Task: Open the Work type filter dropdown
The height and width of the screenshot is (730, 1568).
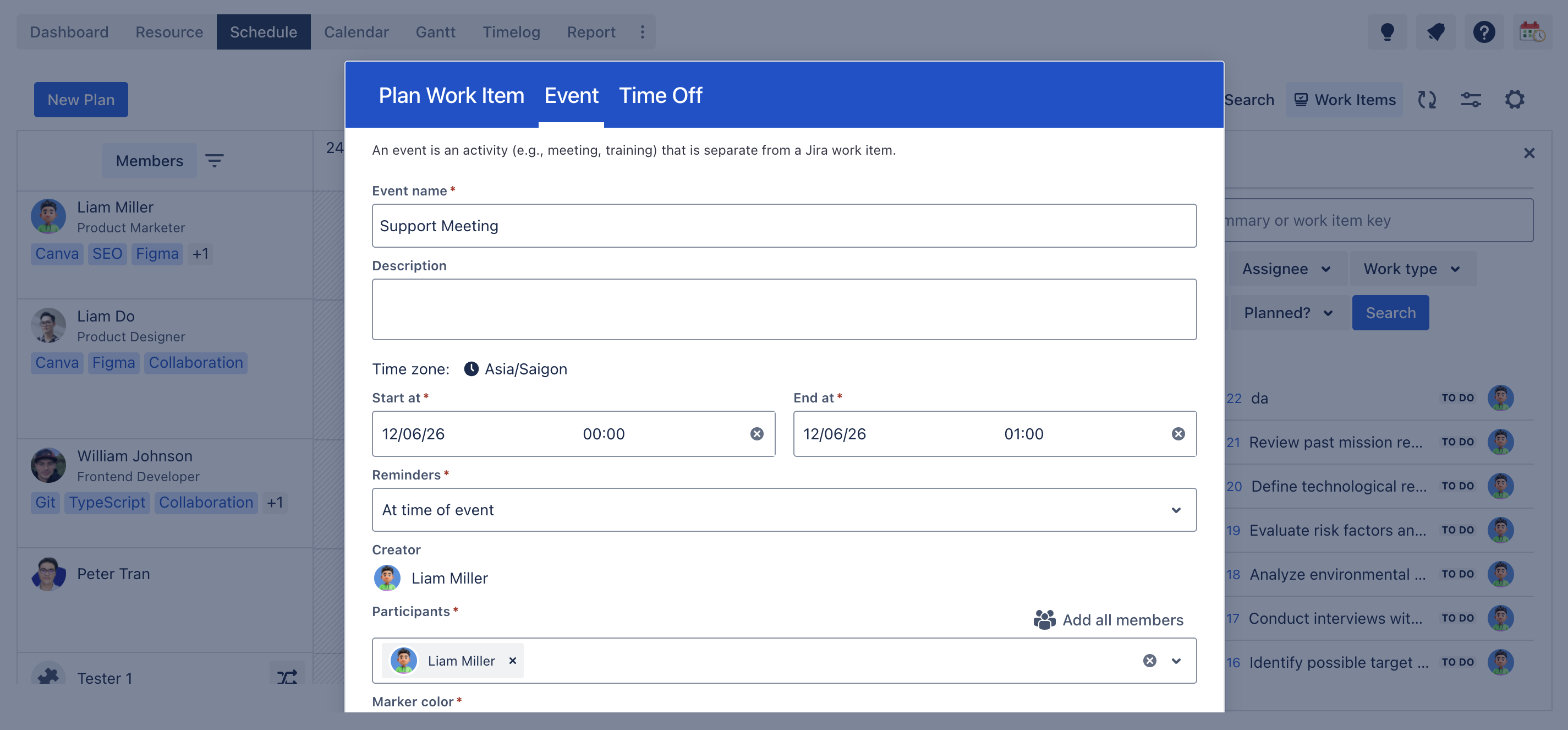Action: [1412, 269]
